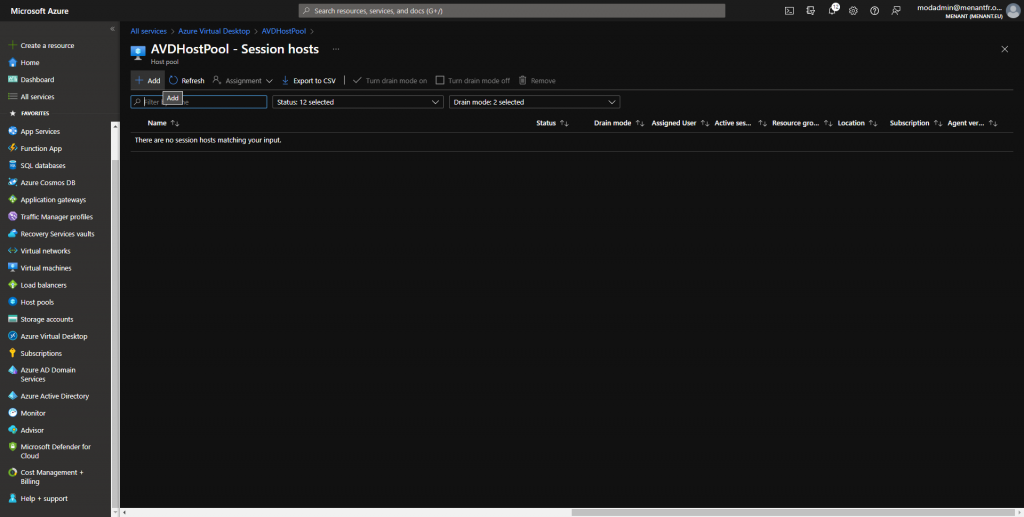Click the Export to CSV download icon

tap(285, 80)
